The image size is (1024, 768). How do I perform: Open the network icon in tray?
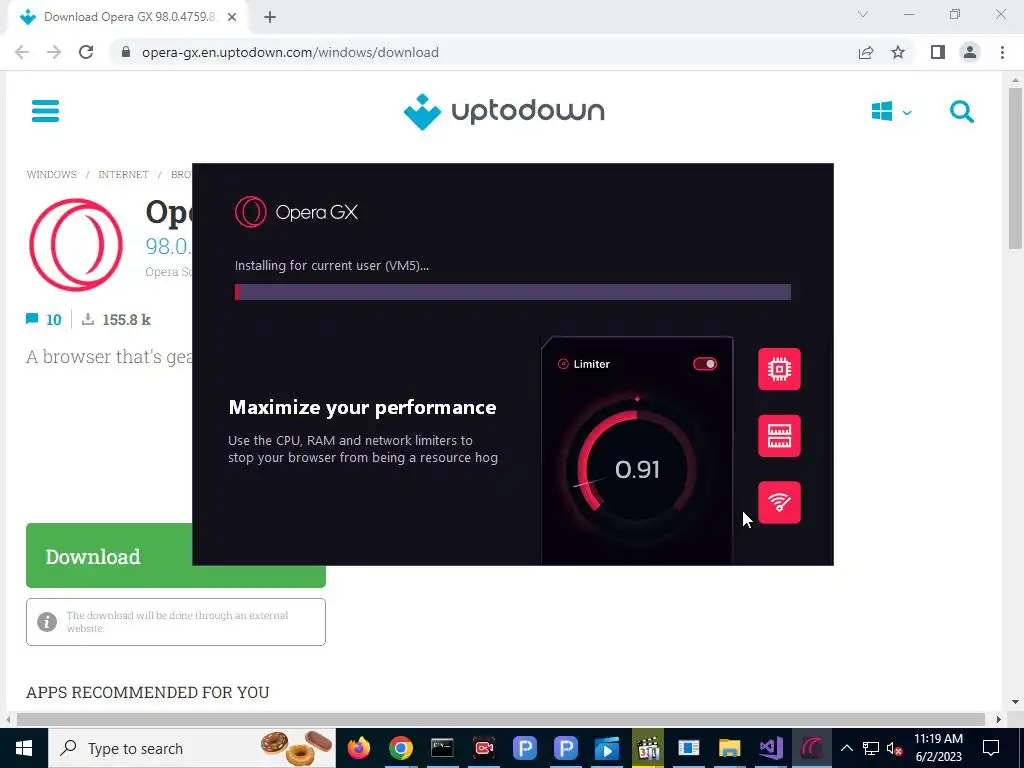tap(871, 748)
